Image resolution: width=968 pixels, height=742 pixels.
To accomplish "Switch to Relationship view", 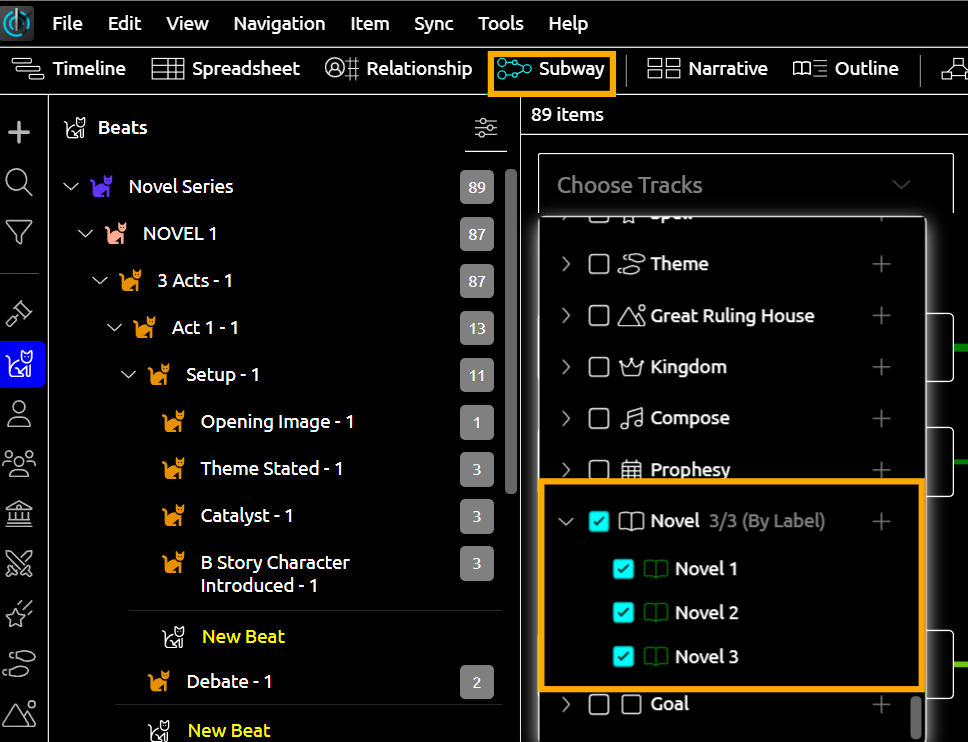I will coord(398,69).
